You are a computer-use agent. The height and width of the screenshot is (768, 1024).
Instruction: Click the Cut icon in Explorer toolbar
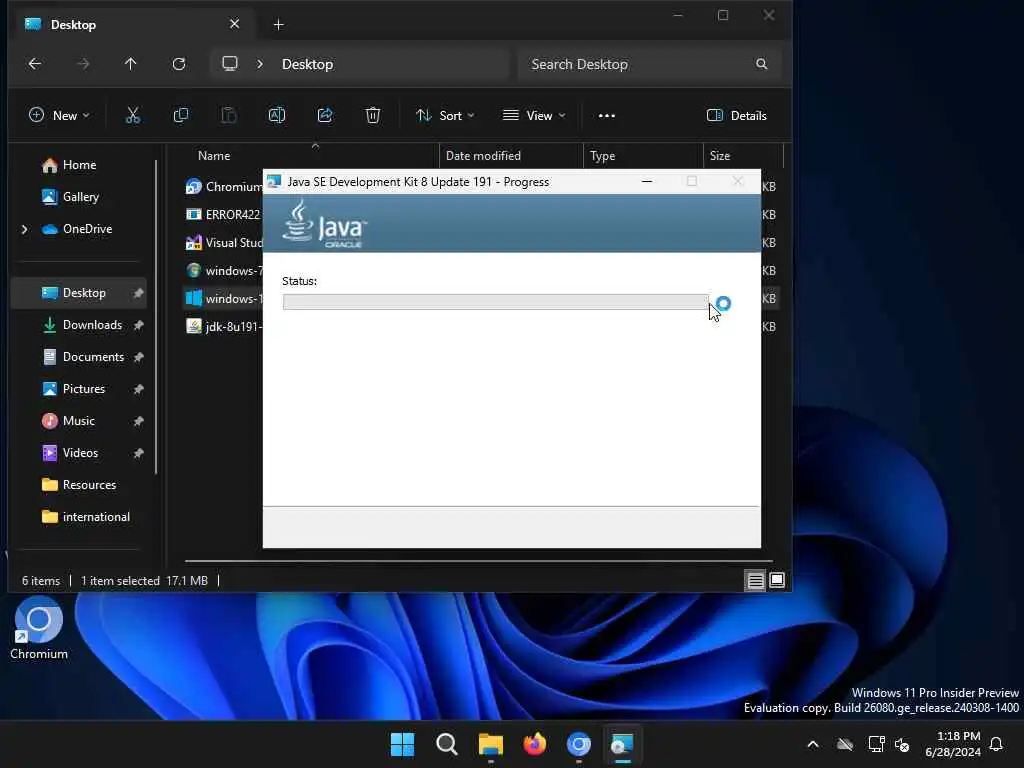pos(133,116)
